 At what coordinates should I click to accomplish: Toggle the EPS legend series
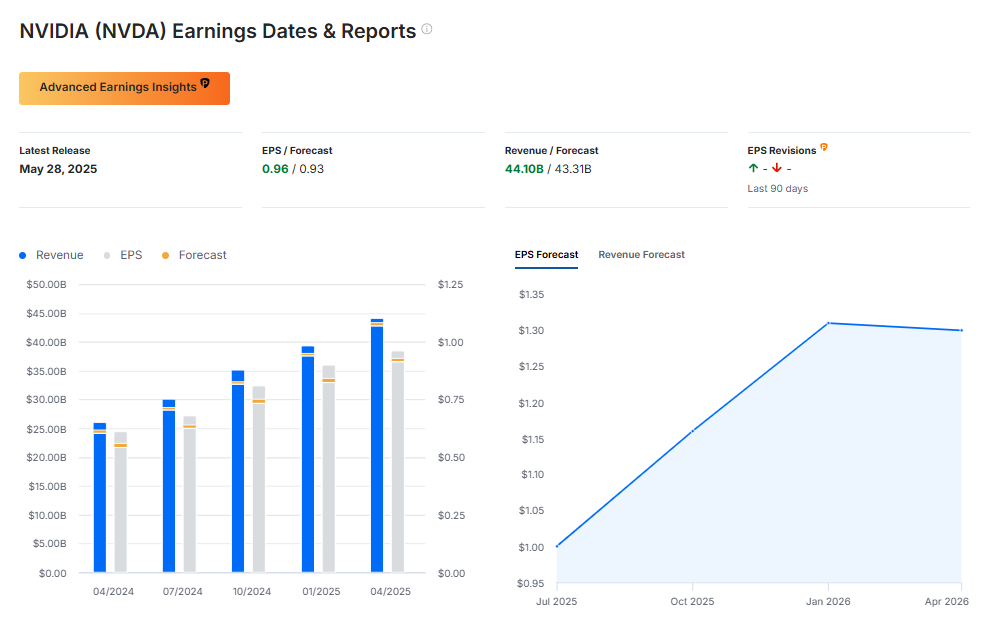(x=124, y=255)
